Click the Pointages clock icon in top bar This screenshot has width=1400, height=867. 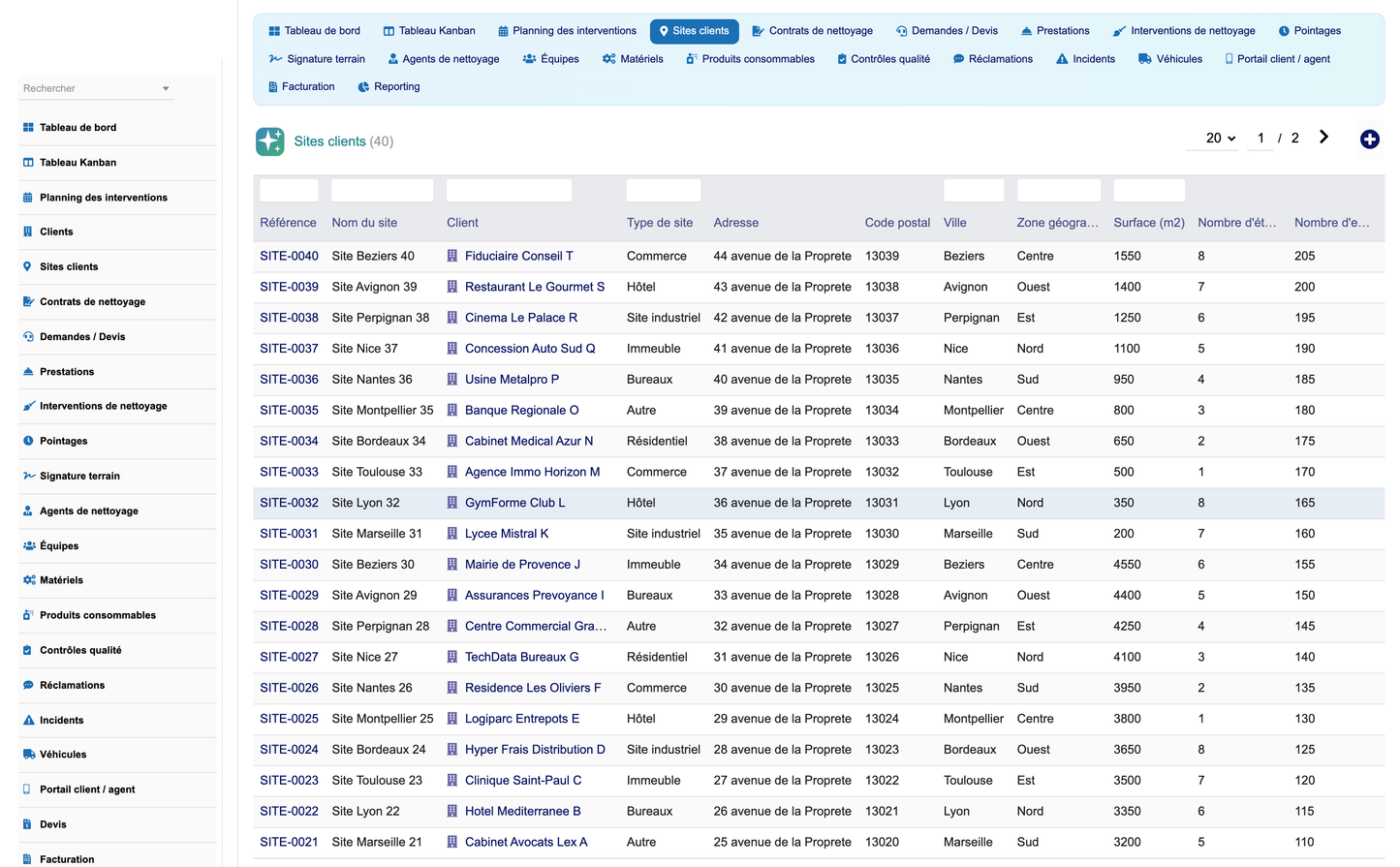pos(1284,31)
